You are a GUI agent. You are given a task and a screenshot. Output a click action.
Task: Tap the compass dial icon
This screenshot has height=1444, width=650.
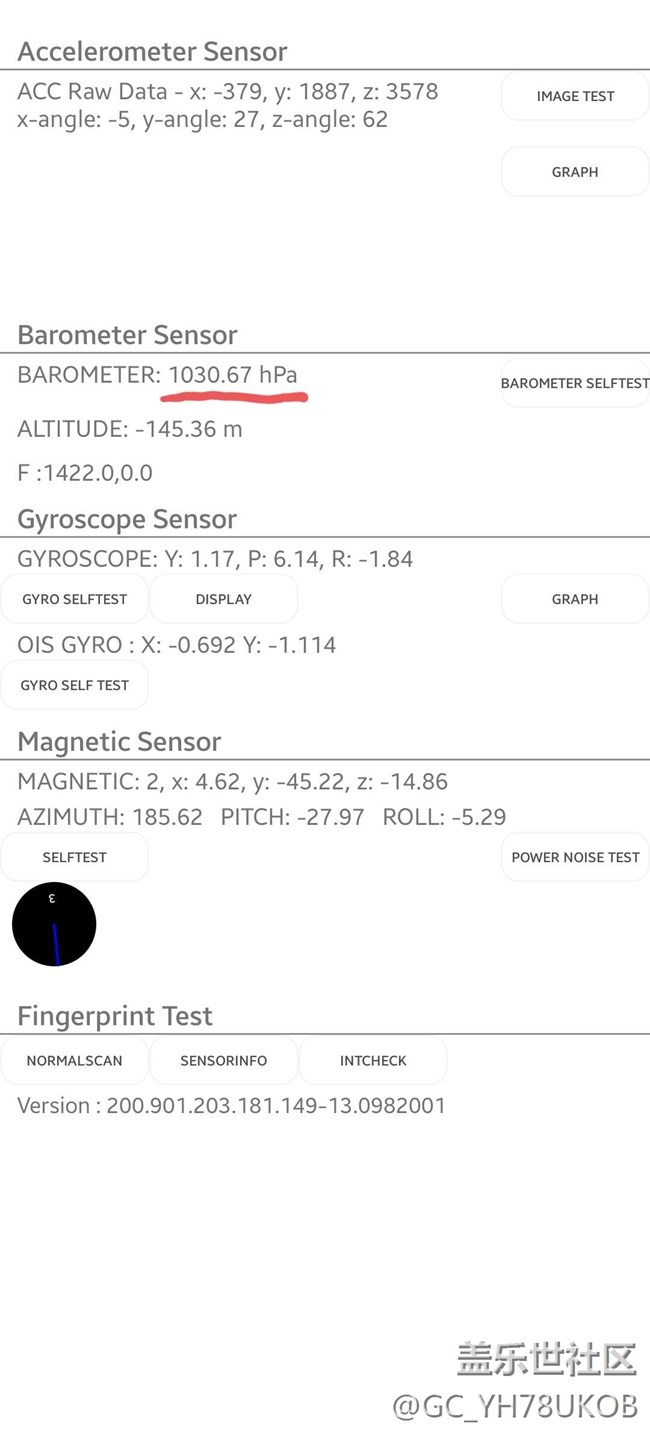point(54,924)
